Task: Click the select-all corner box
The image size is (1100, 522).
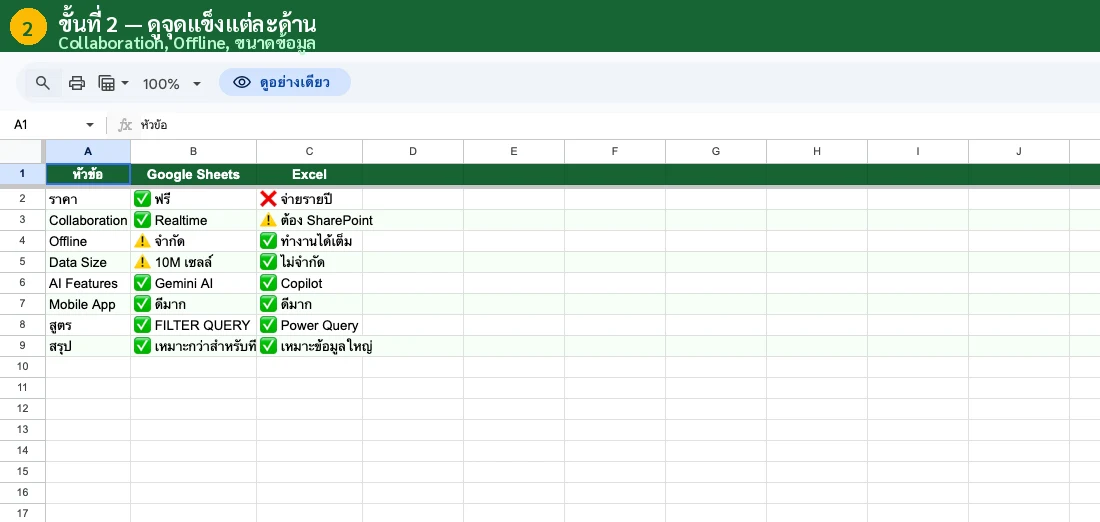Action: [x=22, y=151]
